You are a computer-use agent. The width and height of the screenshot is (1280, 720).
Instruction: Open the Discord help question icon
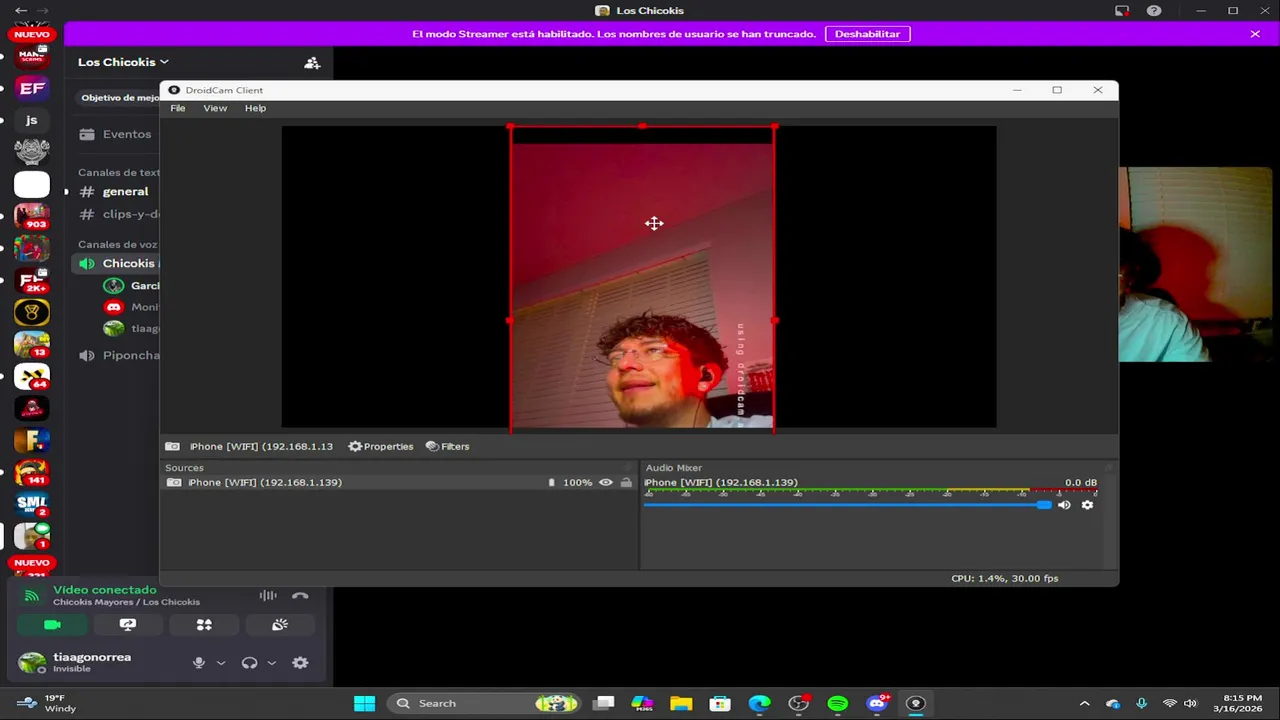(x=1154, y=11)
